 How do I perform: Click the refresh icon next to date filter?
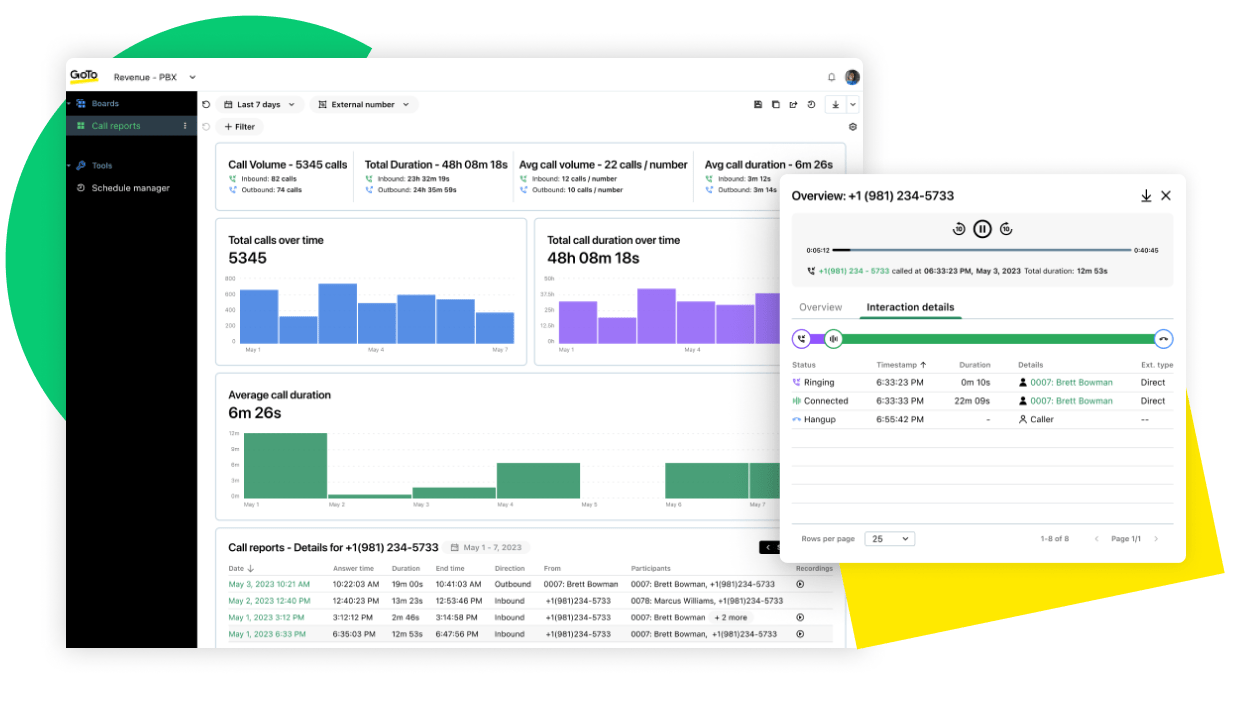tap(206, 104)
